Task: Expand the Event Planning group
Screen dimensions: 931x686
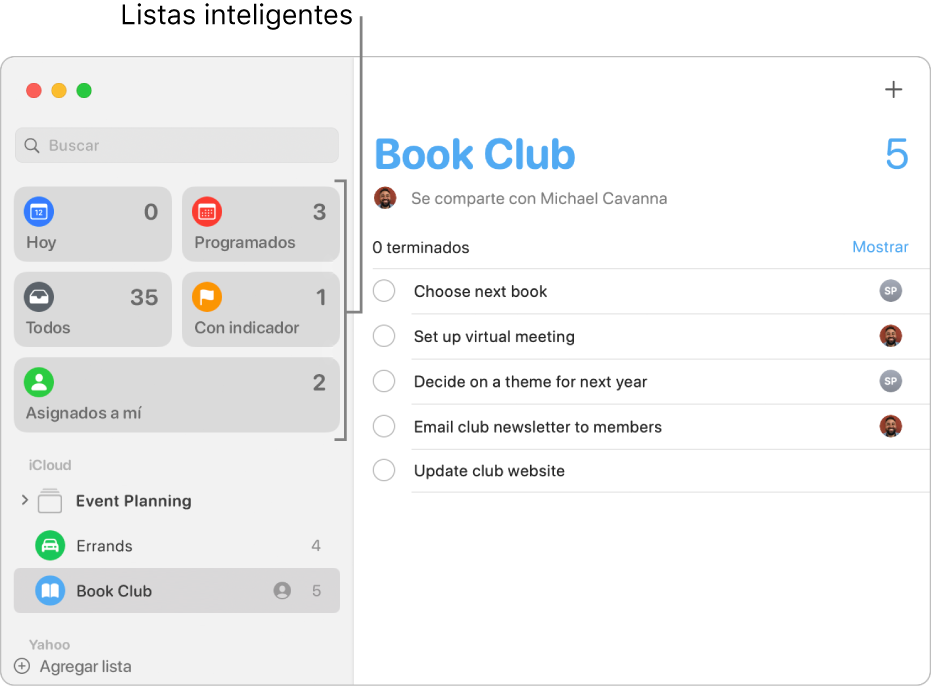Action: [x=24, y=501]
